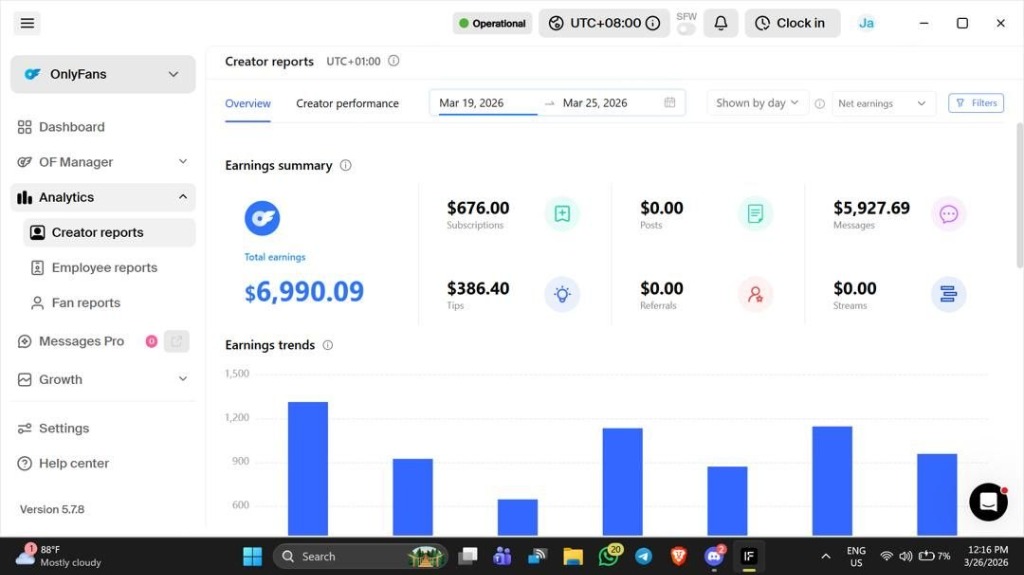The image size is (1024, 575).
Task: Click the Tips lightbulb icon
Action: pyautogui.click(x=562, y=294)
